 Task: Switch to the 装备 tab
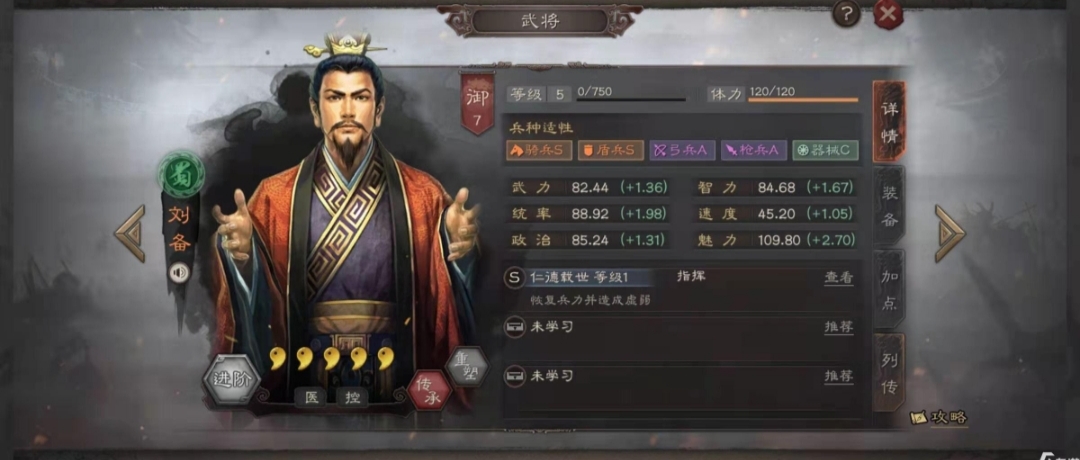(889, 205)
